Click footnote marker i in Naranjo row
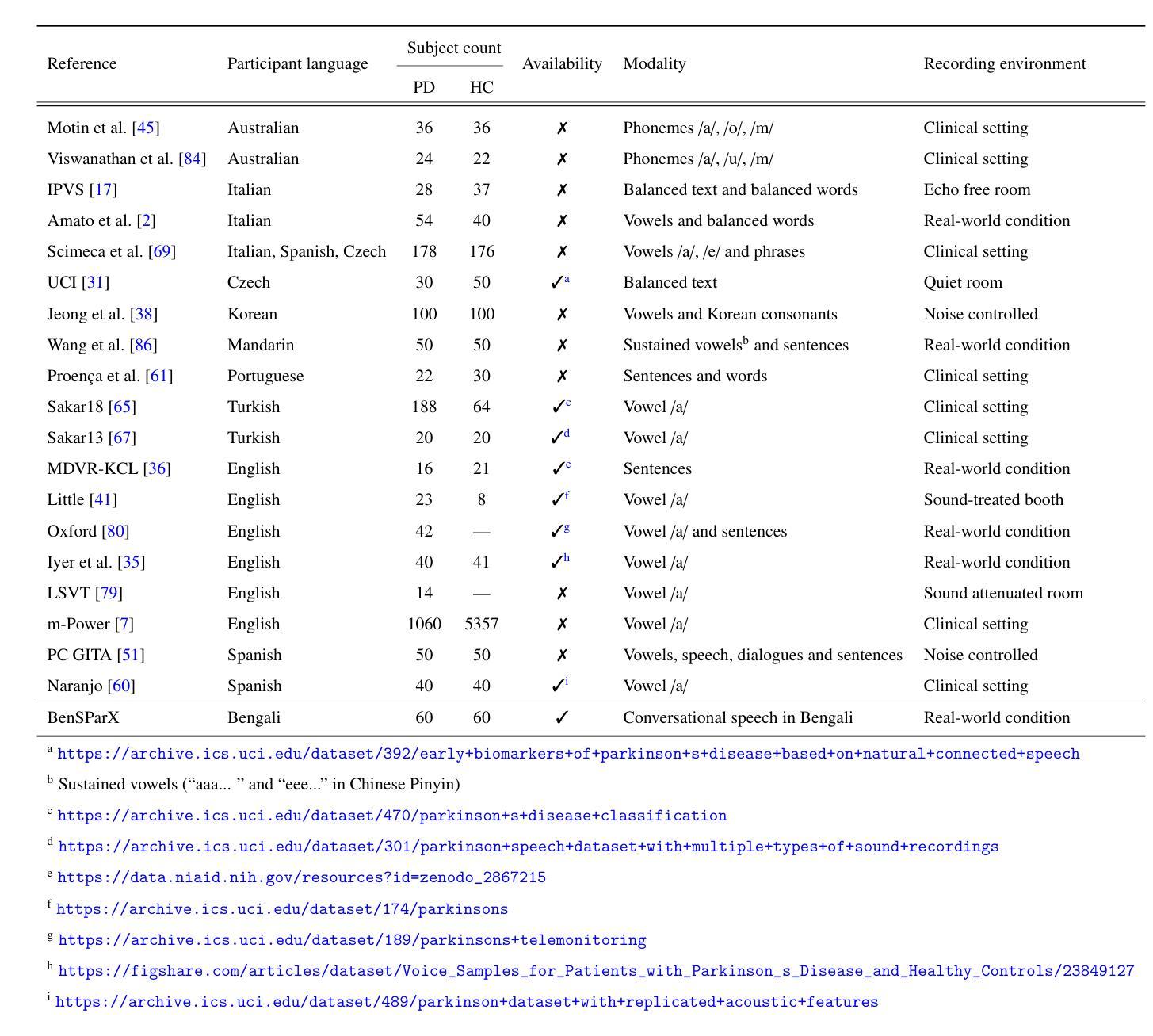 coord(567,682)
